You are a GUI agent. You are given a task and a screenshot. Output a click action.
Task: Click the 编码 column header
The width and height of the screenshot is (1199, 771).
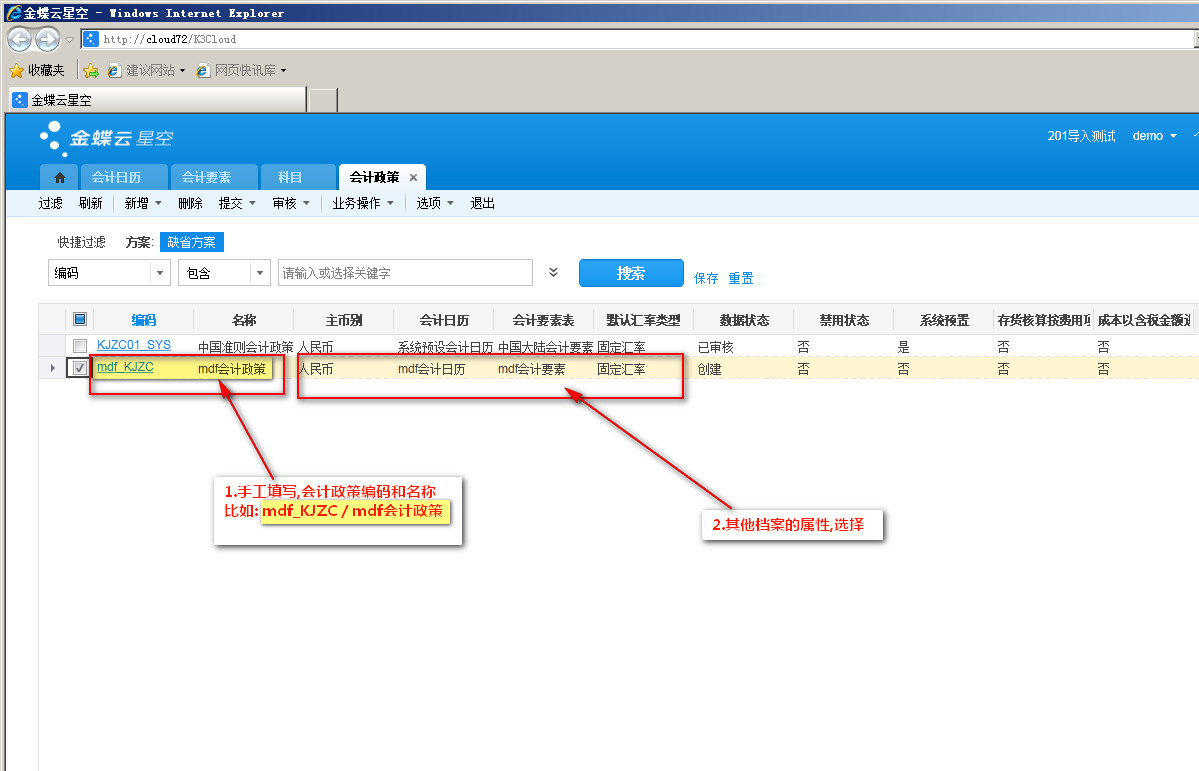click(x=143, y=320)
